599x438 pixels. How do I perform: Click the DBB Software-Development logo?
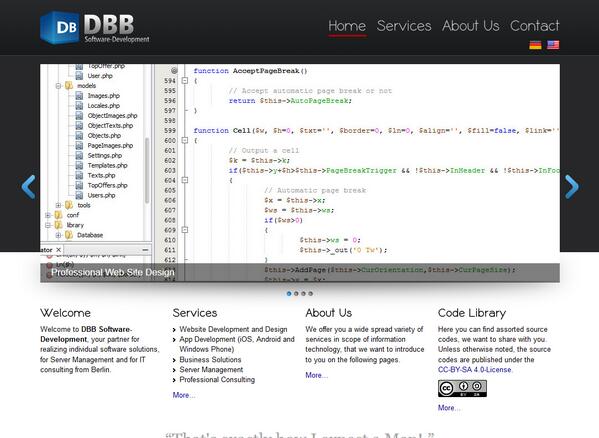coord(95,27)
